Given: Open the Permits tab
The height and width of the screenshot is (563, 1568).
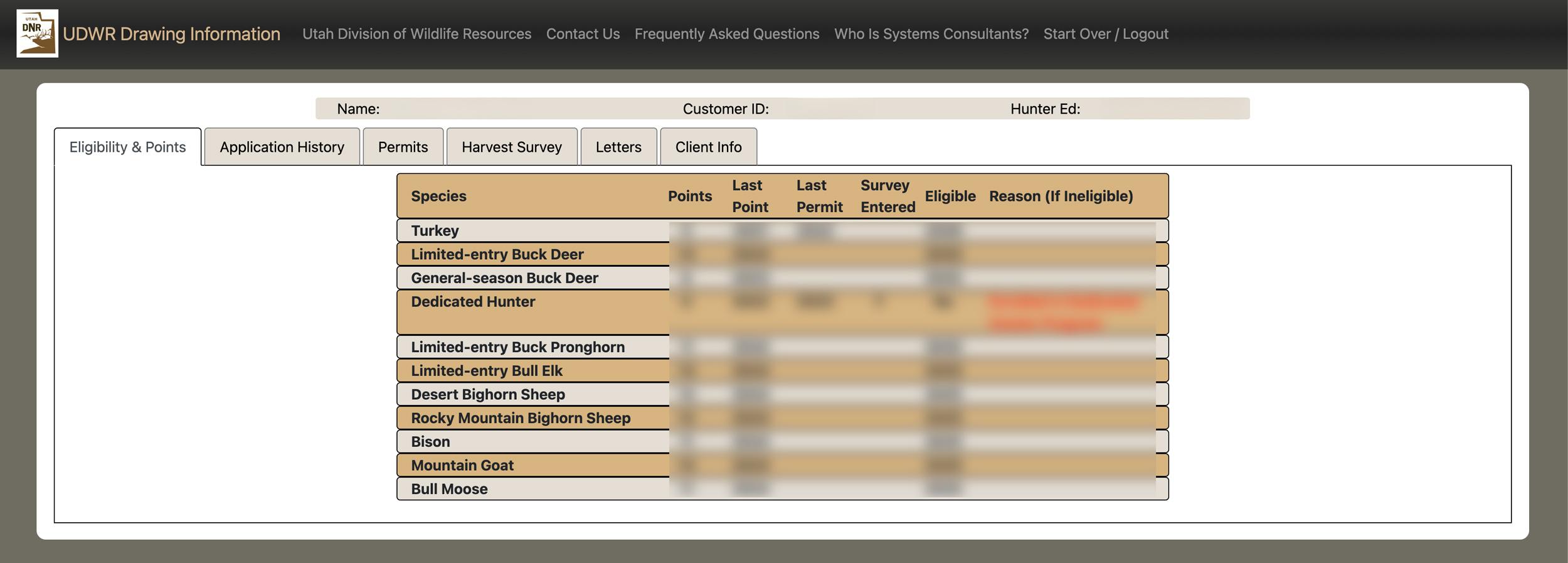Looking at the screenshot, I should coord(403,147).
